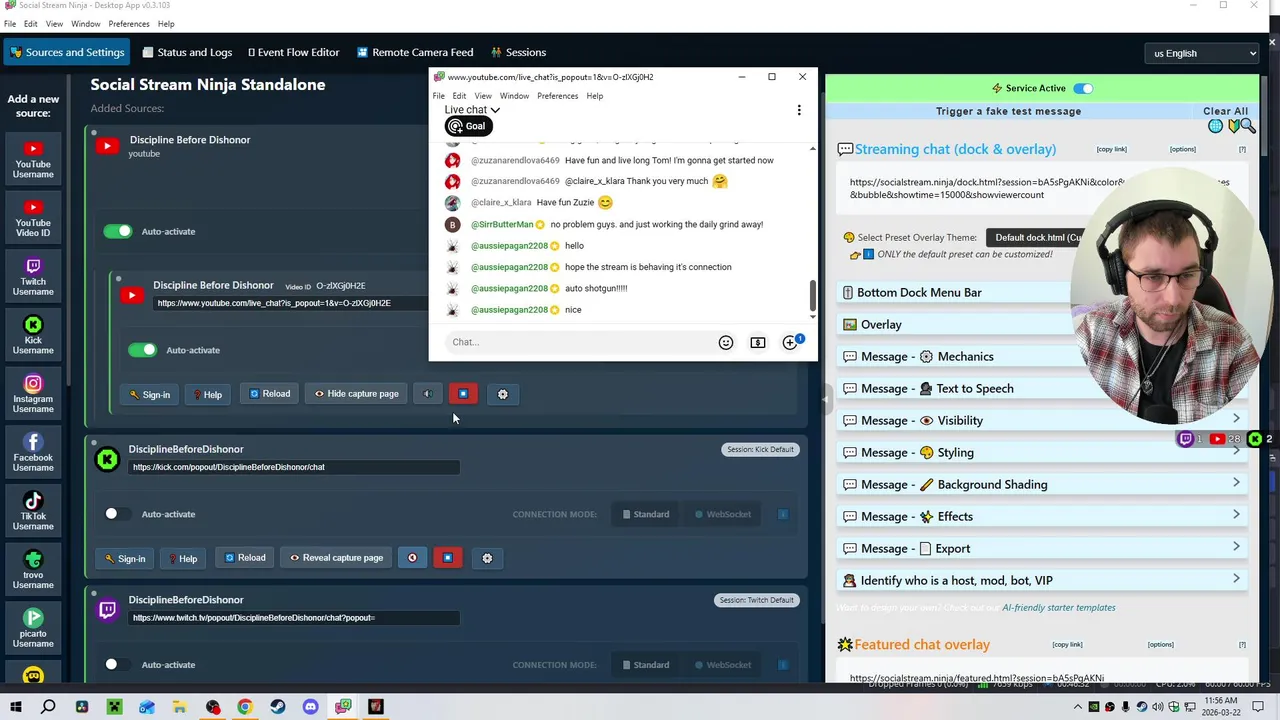This screenshot has height=720, width=1280.
Task: Open the Minecraft icon in the taskbar
Action: click(x=114, y=707)
